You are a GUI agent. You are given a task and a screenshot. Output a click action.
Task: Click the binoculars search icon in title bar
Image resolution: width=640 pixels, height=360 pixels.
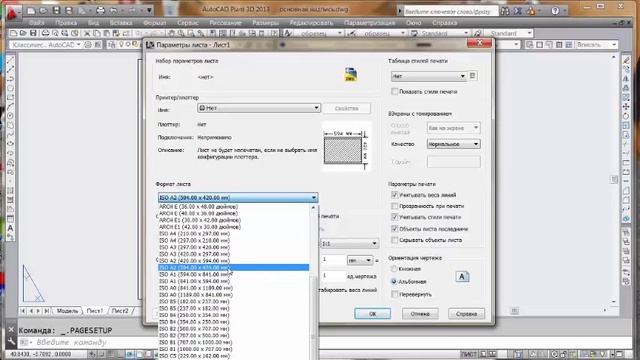505,11
